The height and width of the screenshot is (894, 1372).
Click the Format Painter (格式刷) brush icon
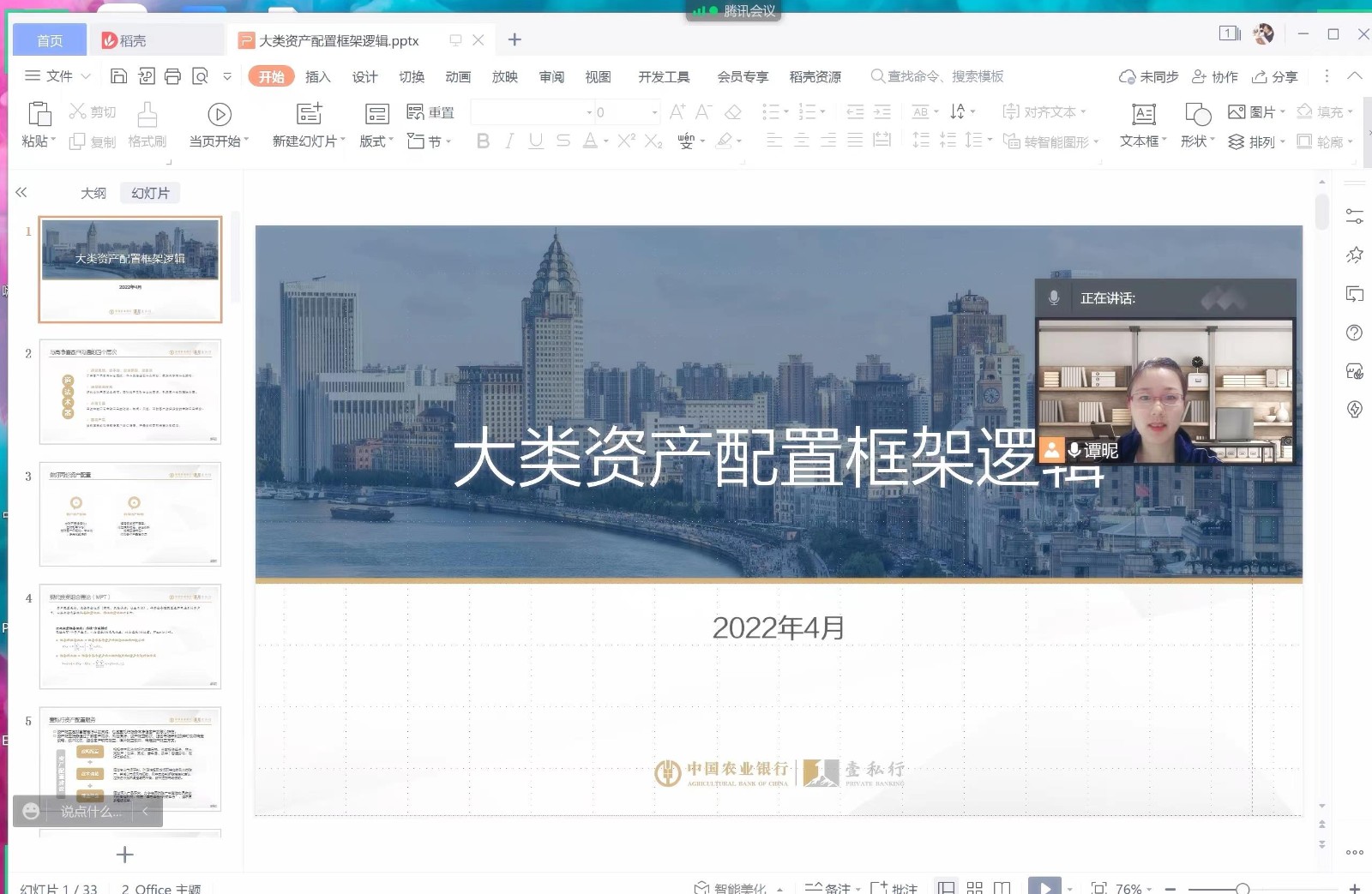pos(147,115)
